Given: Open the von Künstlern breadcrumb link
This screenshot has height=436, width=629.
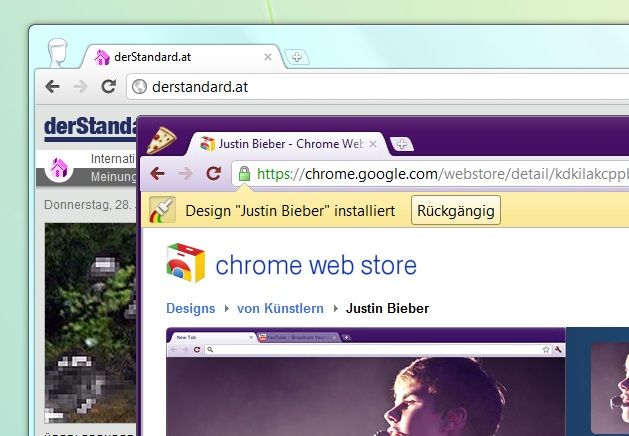Looking at the screenshot, I should 279,308.
